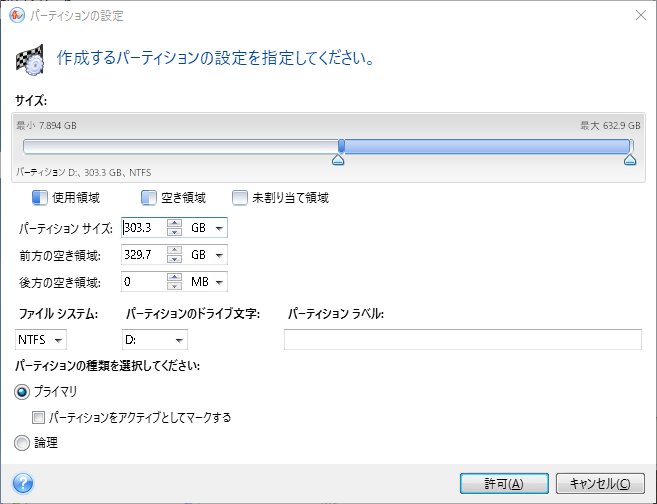Increase 後方の空き領域 with up arrow

coord(174,277)
